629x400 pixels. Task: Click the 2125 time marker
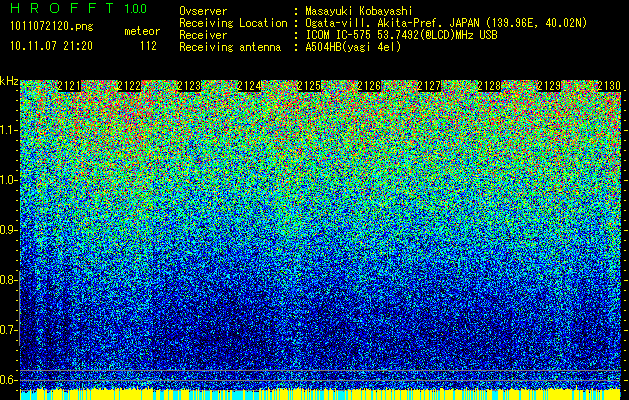click(x=309, y=86)
